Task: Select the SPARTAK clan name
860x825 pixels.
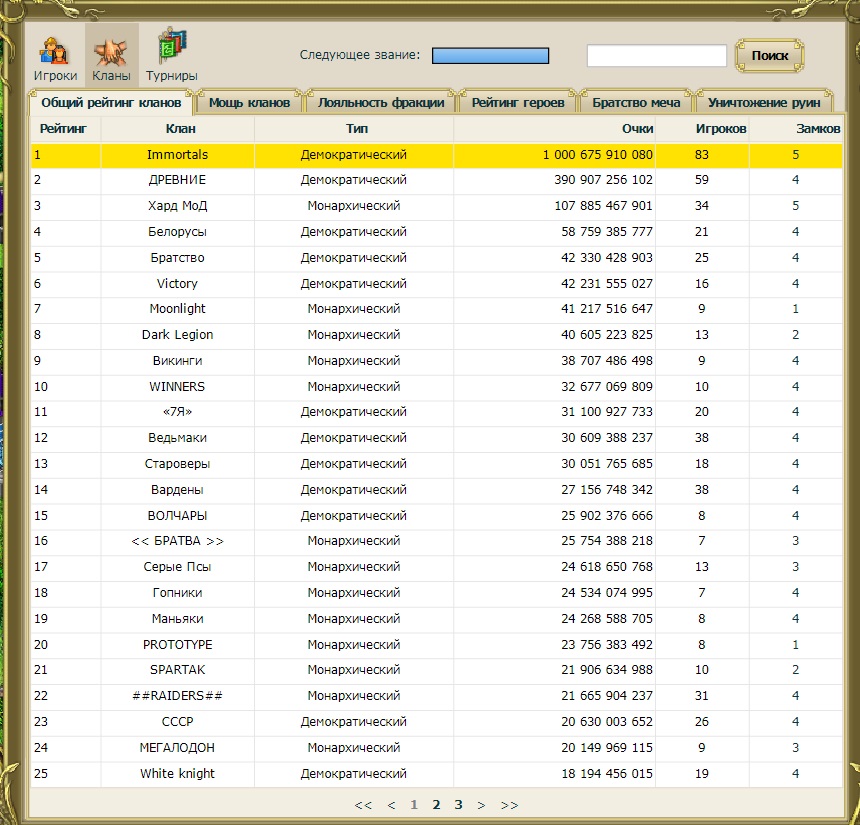Action: click(x=177, y=670)
